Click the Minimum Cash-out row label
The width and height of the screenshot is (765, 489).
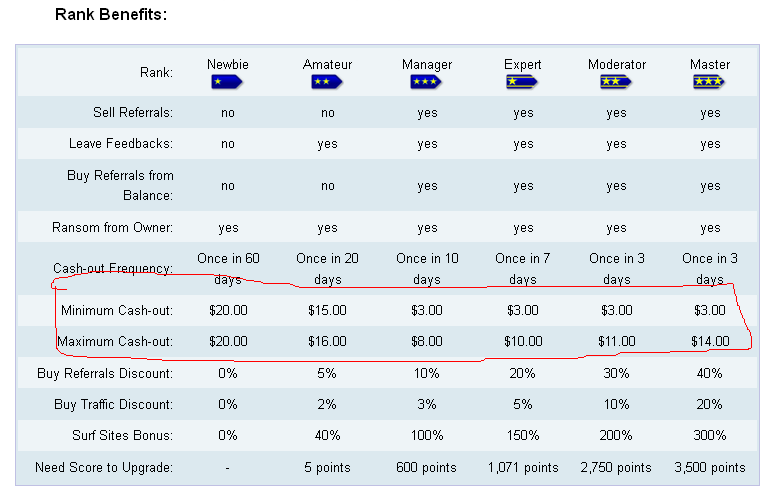coord(116,311)
